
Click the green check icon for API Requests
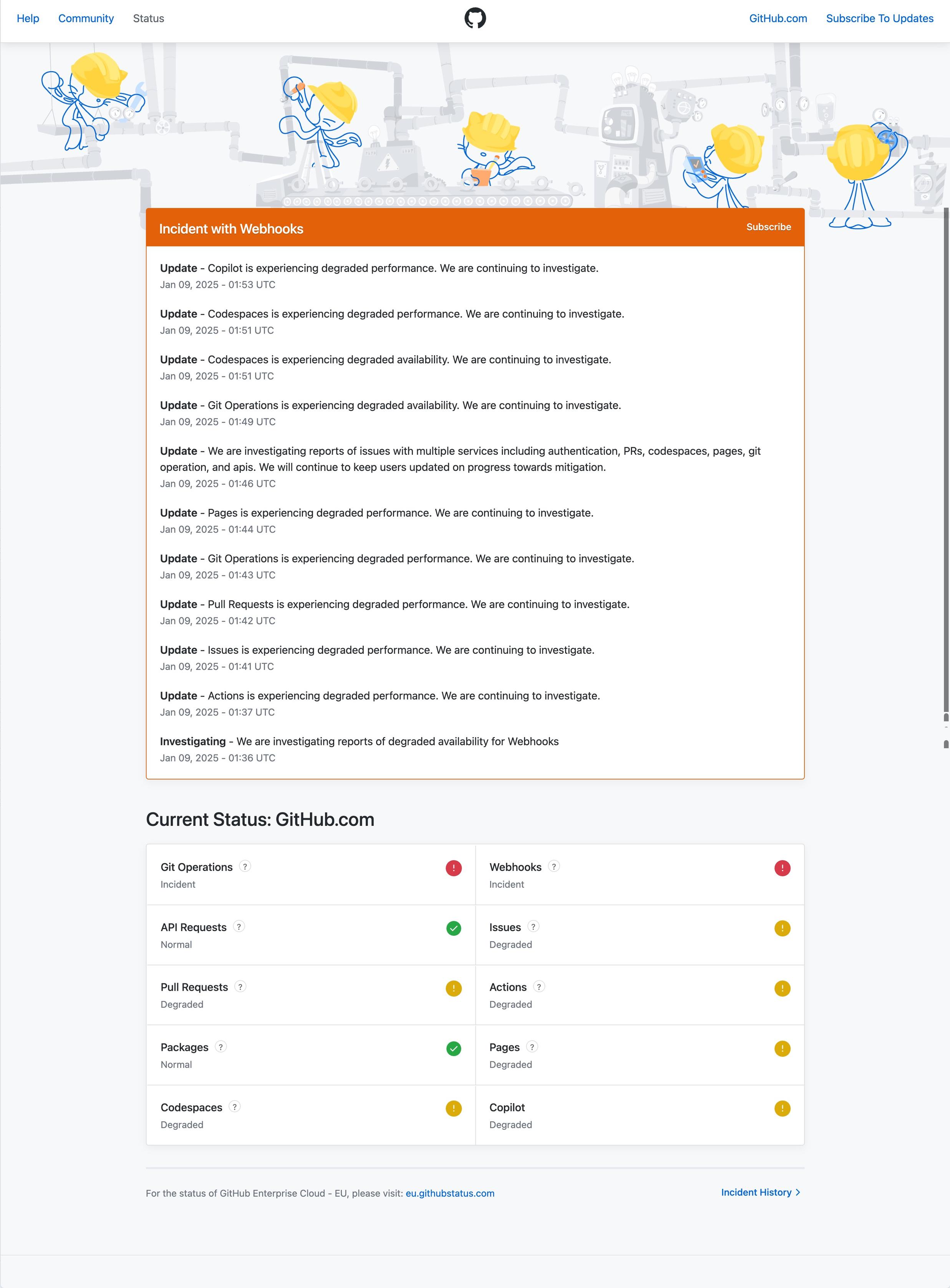453,928
